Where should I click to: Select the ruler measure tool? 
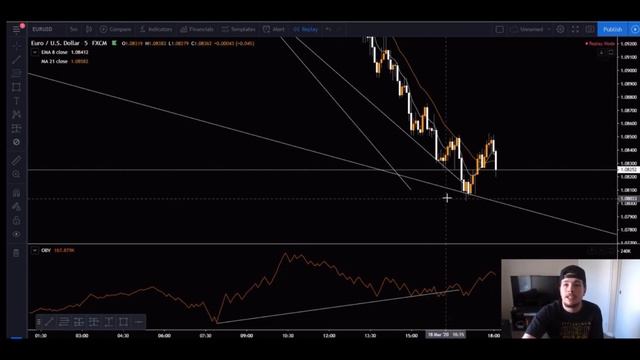pos(16,160)
